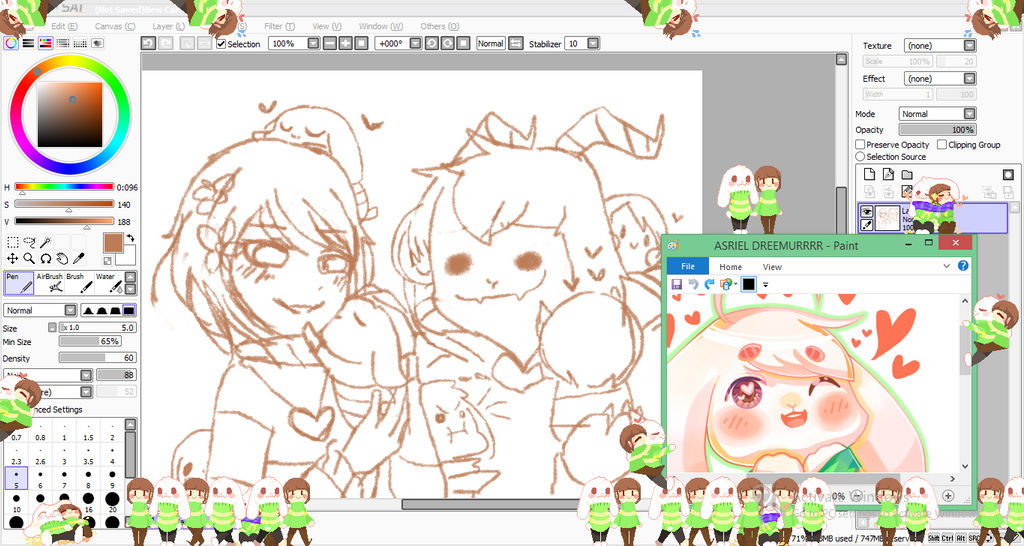Toggle the HSV slider panel icon
Screen dimensions: 1024x546
(x=45, y=43)
